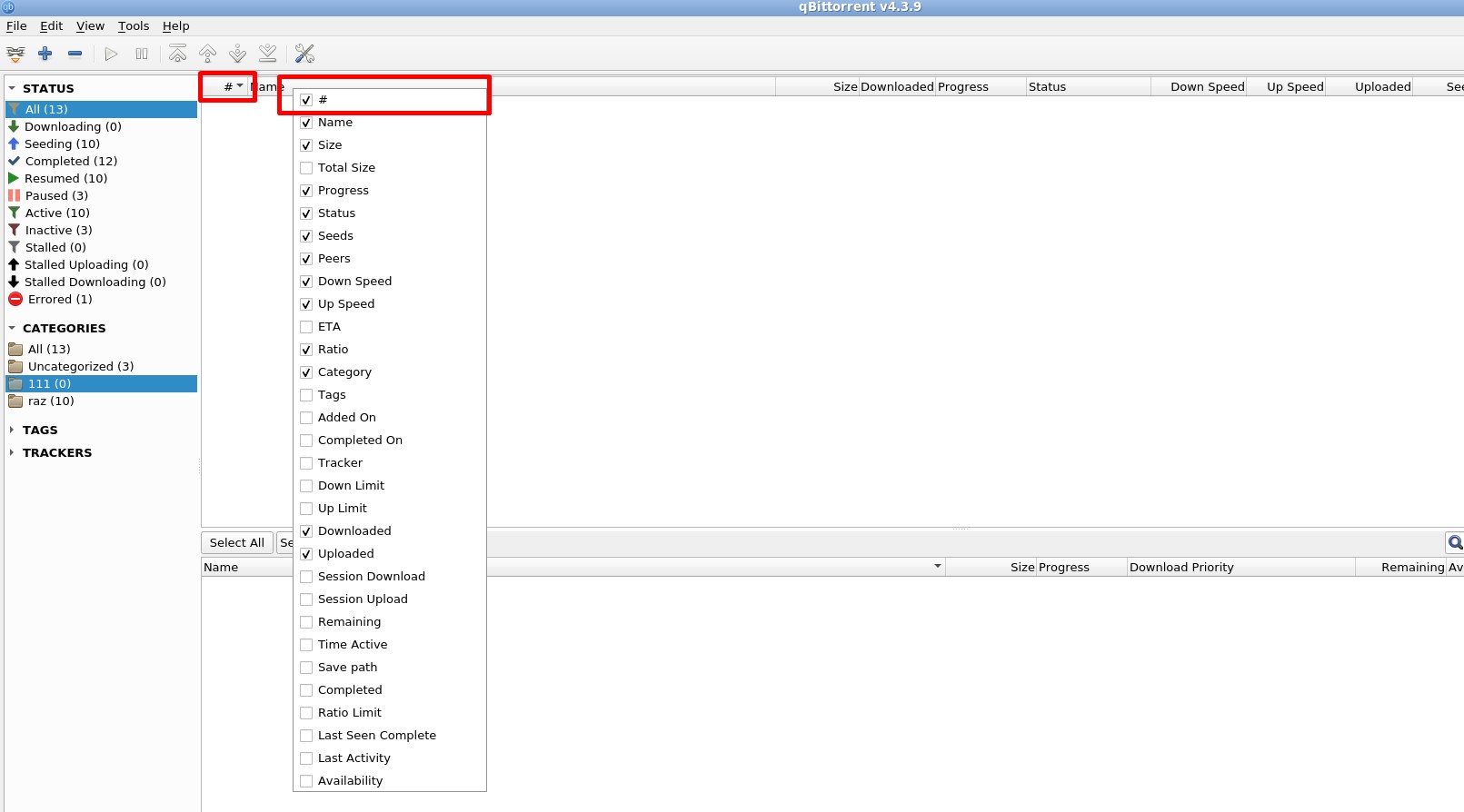Select Seeding (10) status filter

[62, 144]
